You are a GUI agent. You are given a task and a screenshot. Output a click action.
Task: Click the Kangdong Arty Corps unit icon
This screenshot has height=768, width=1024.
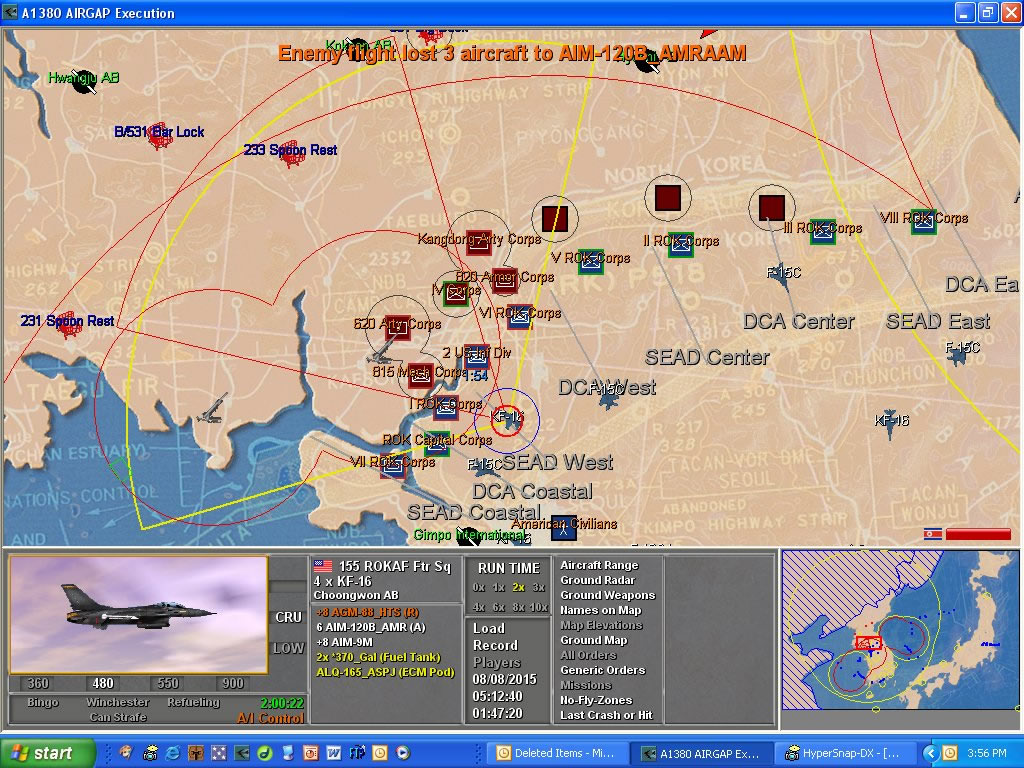coord(479,242)
